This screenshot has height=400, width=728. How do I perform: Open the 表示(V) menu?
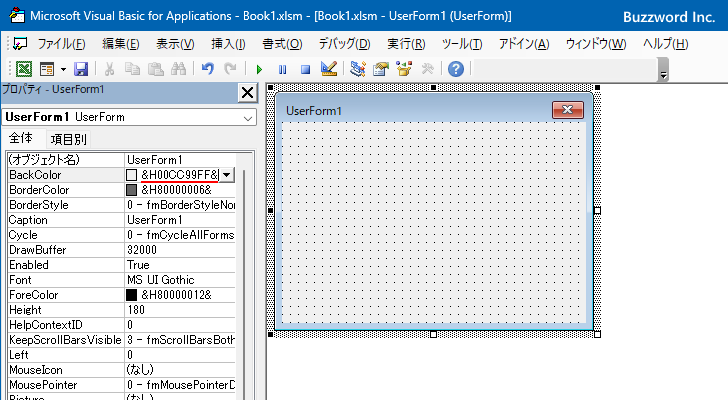pos(175,44)
